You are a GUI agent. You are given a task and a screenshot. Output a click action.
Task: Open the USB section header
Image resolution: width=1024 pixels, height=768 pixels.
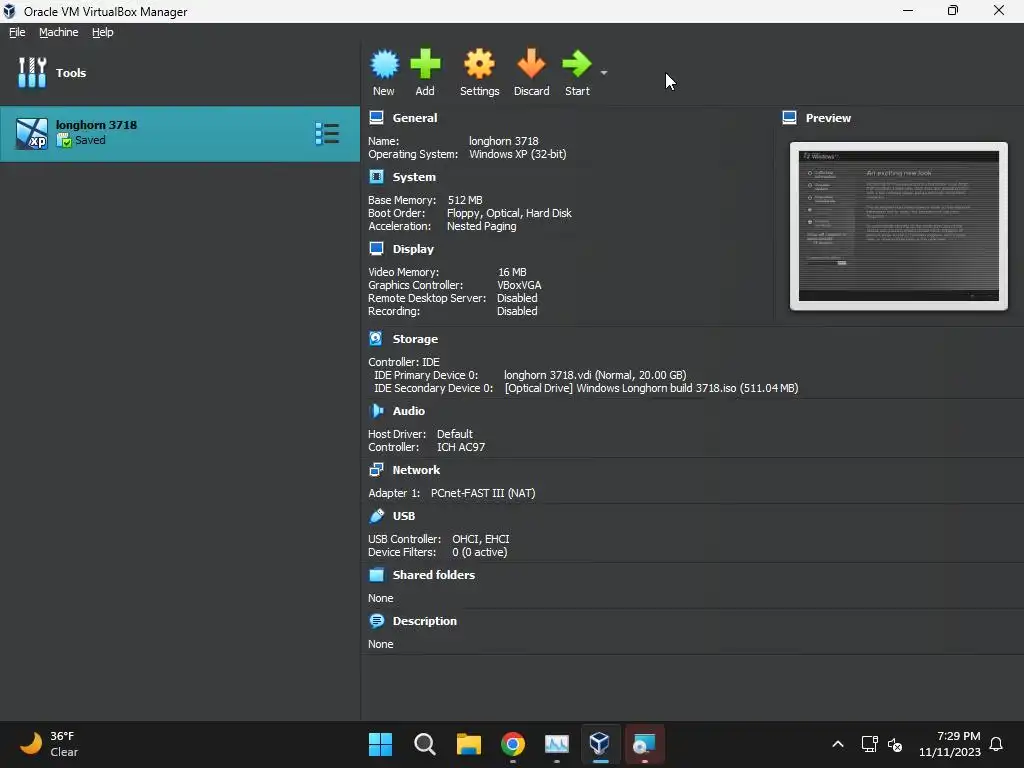[404, 516]
